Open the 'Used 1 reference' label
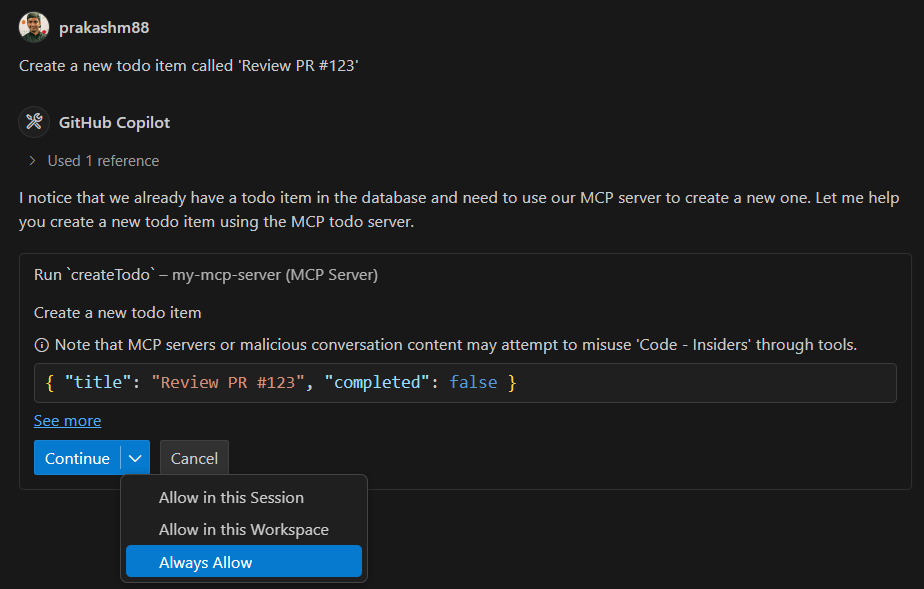 point(103,161)
